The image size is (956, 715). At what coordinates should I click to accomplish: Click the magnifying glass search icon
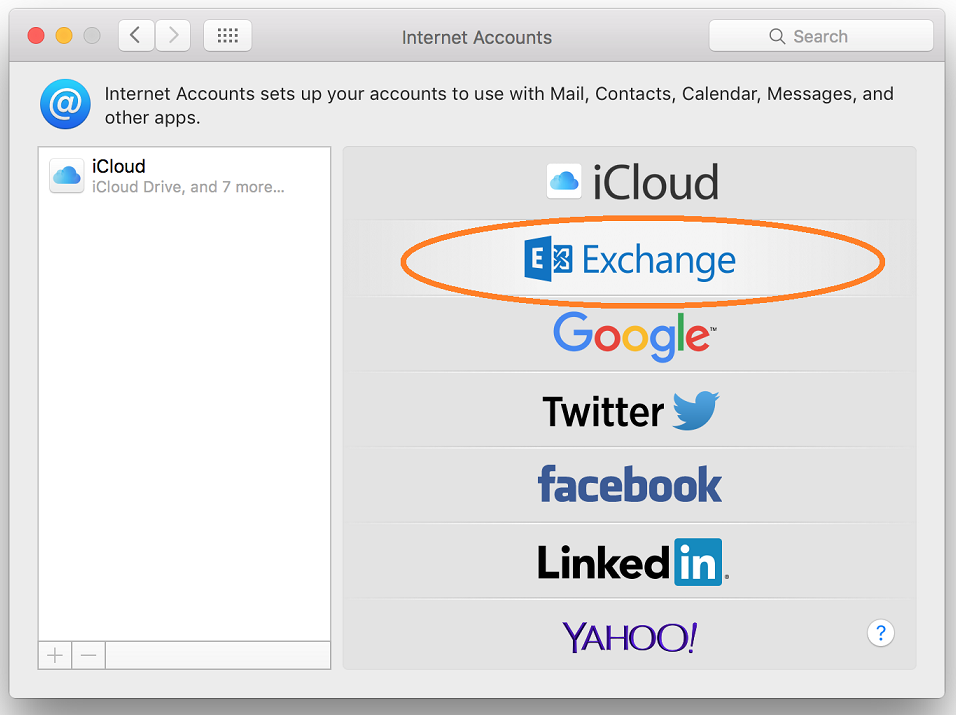coord(777,37)
